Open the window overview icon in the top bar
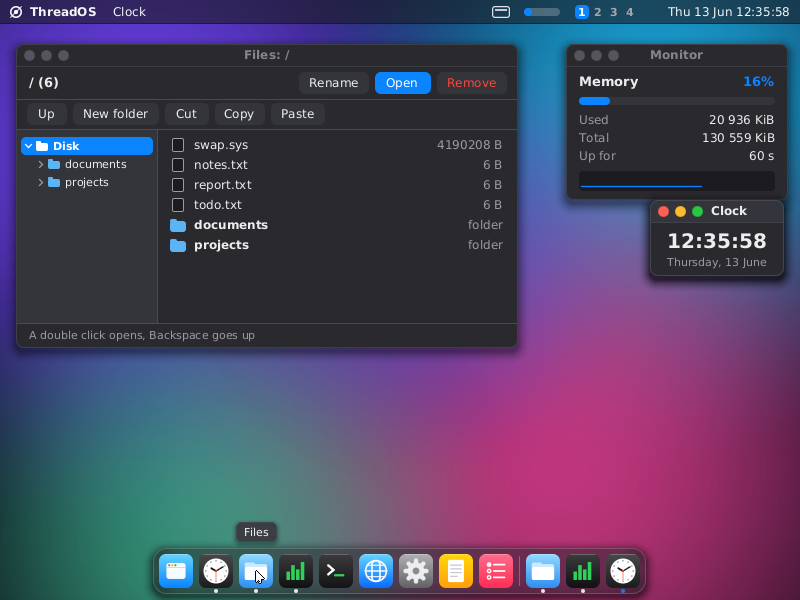Screen dimensions: 800x600 501,12
